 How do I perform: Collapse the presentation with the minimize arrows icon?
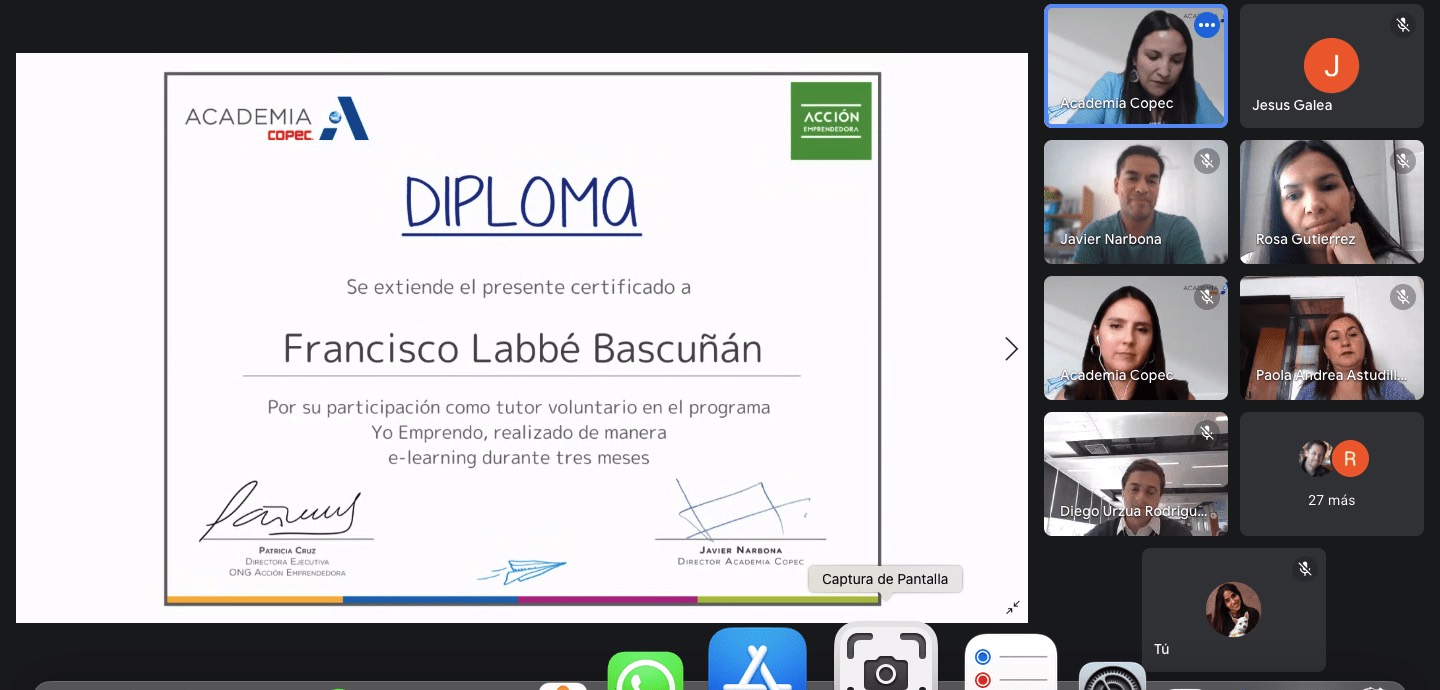click(x=1013, y=607)
